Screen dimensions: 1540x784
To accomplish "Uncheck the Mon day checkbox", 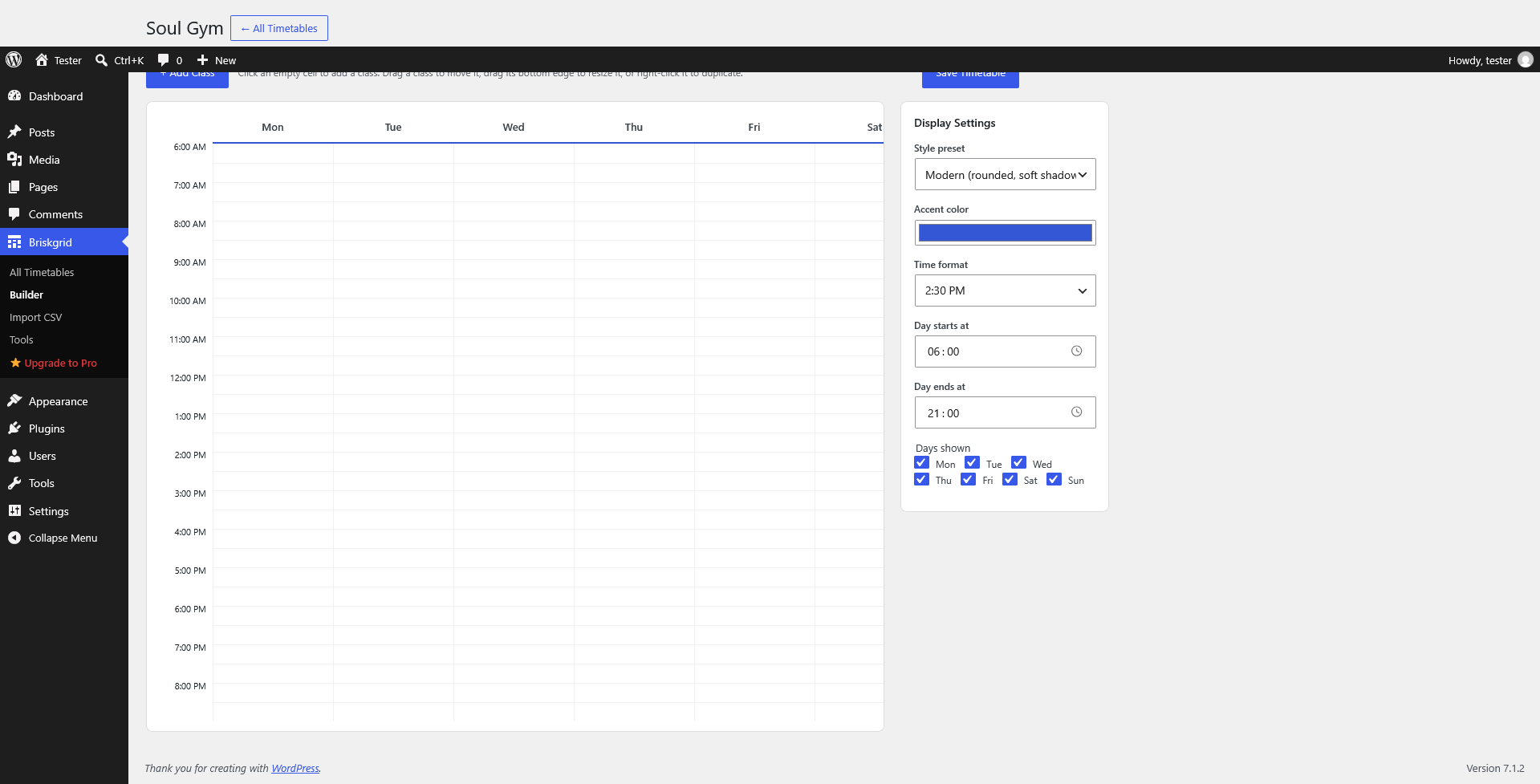I will pyautogui.click(x=921, y=462).
